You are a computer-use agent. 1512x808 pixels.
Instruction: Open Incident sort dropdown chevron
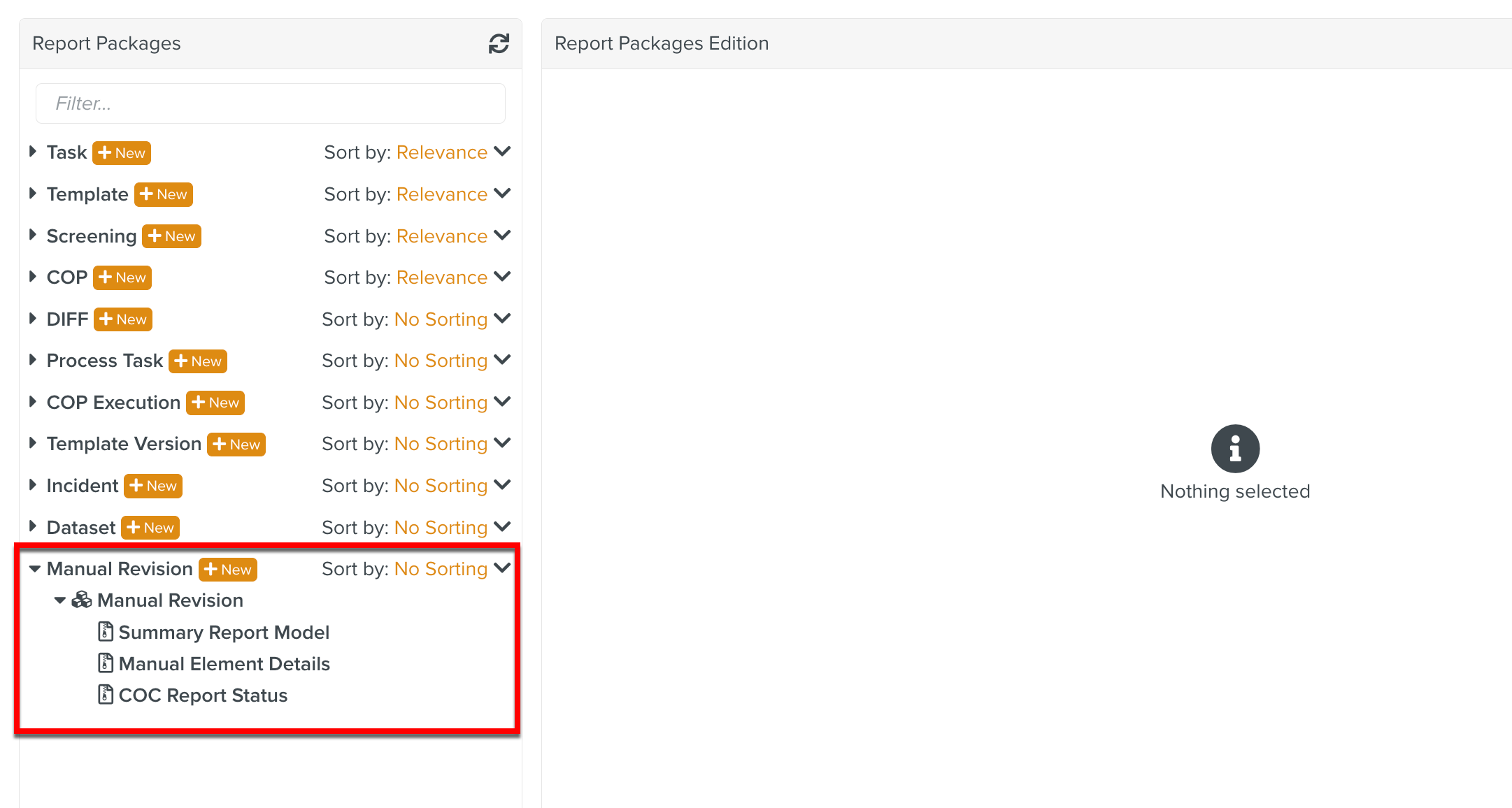[502, 485]
